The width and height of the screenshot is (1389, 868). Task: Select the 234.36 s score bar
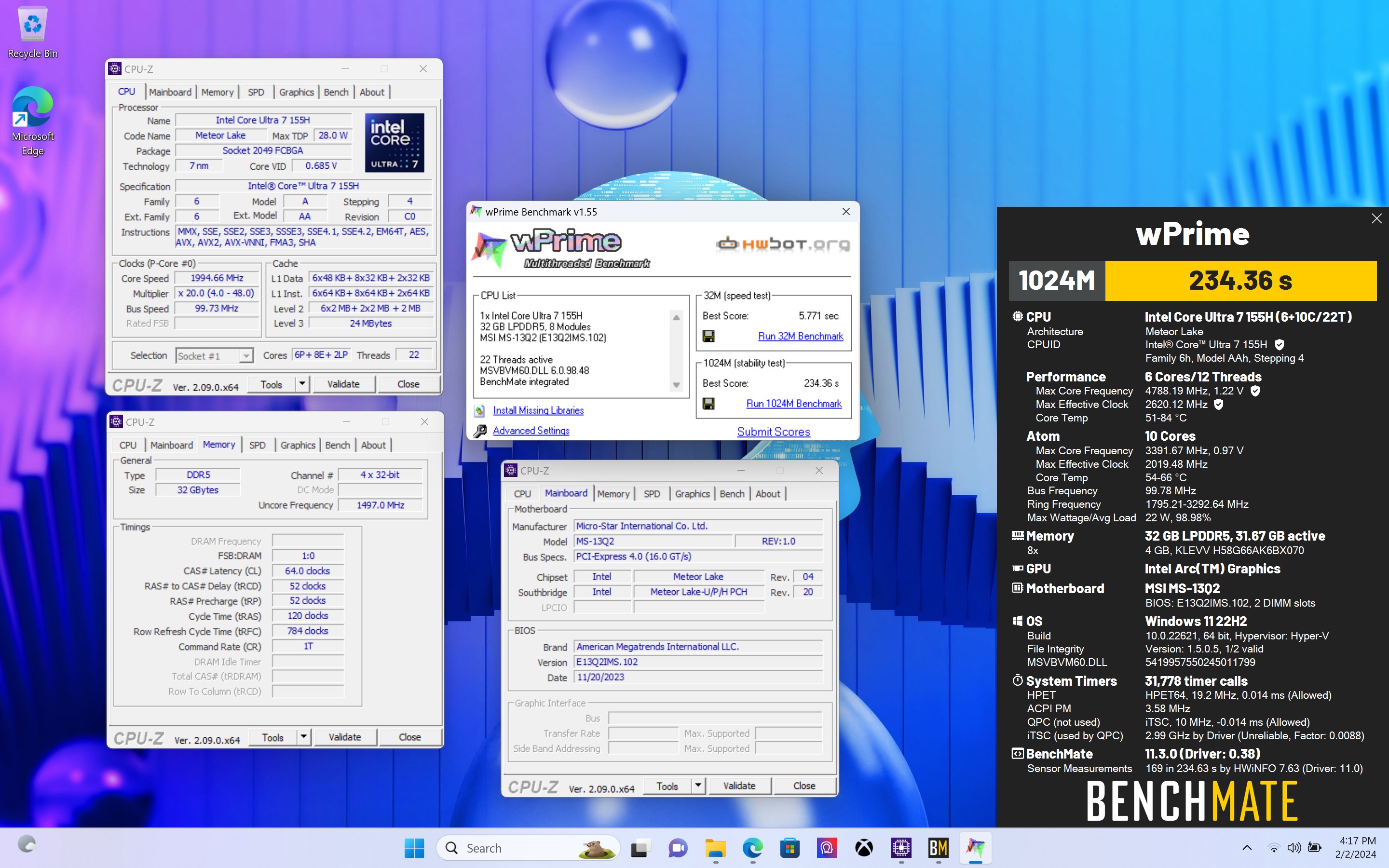click(x=1241, y=281)
